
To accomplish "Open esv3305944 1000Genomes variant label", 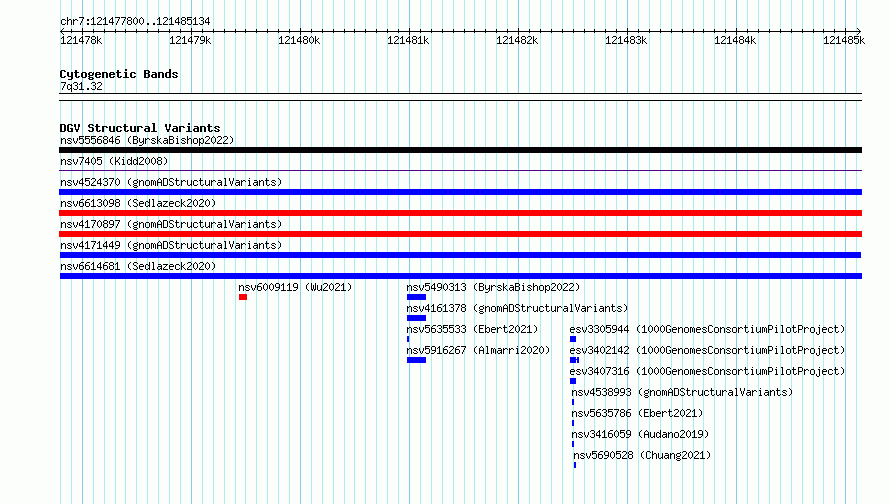I will click(707, 329).
